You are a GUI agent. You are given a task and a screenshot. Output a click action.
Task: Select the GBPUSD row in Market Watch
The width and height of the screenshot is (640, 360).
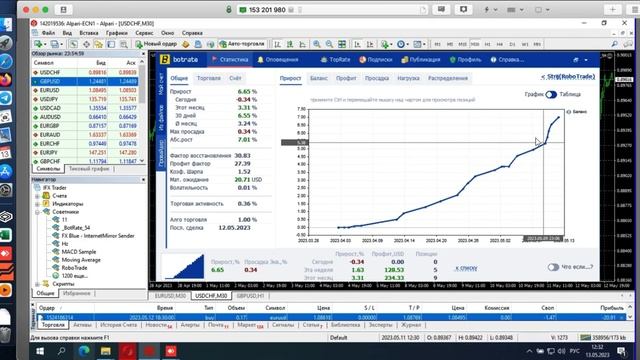(85, 81)
